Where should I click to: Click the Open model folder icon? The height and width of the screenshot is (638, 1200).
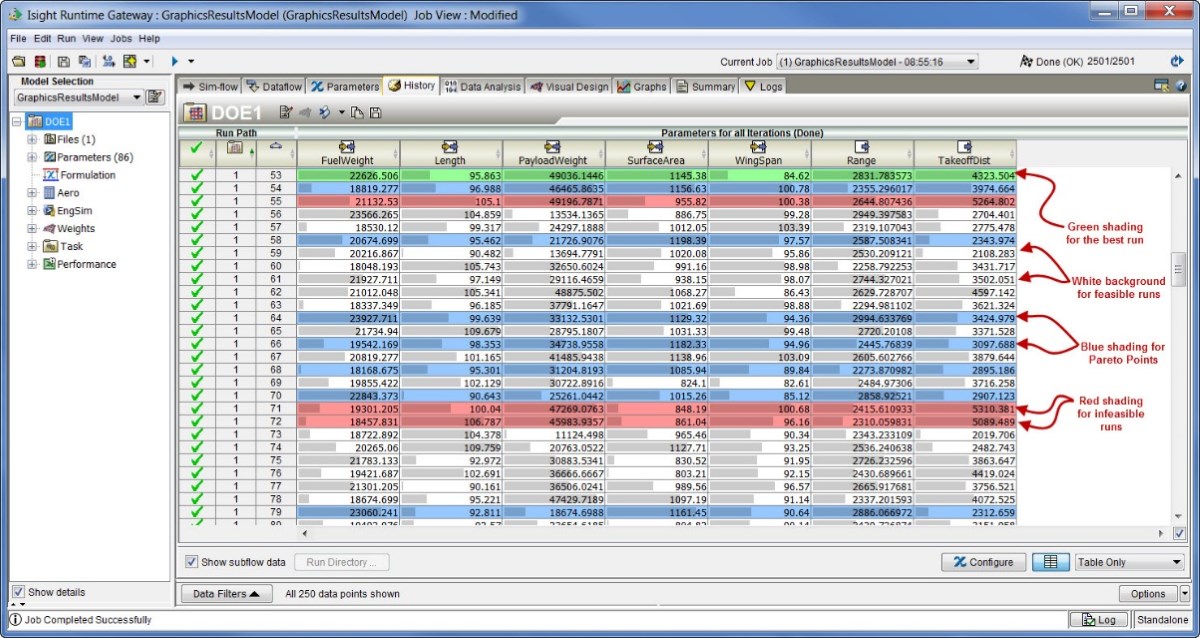coord(18,61)
